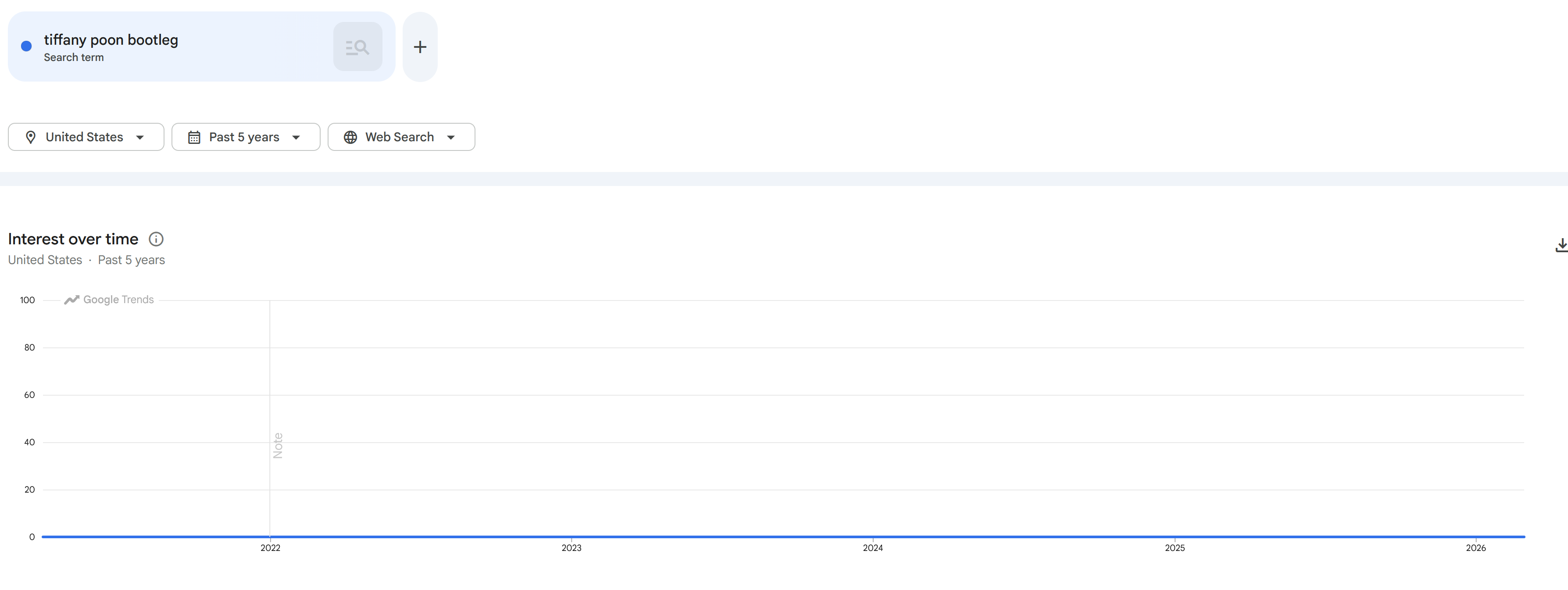
Task: Click the calendar icon in time filter
Action: pyautogui.click(x=194, y=137)
